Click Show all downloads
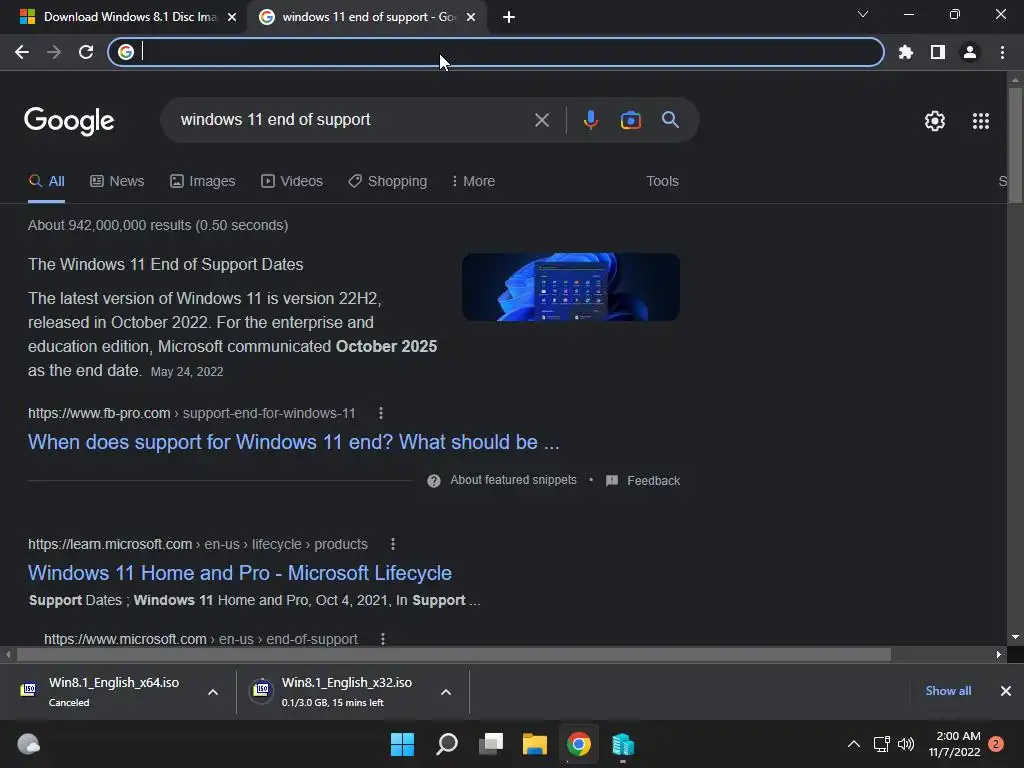Image resolution: width=1024 pixels, height=768 pixels. tap(948, 691)
